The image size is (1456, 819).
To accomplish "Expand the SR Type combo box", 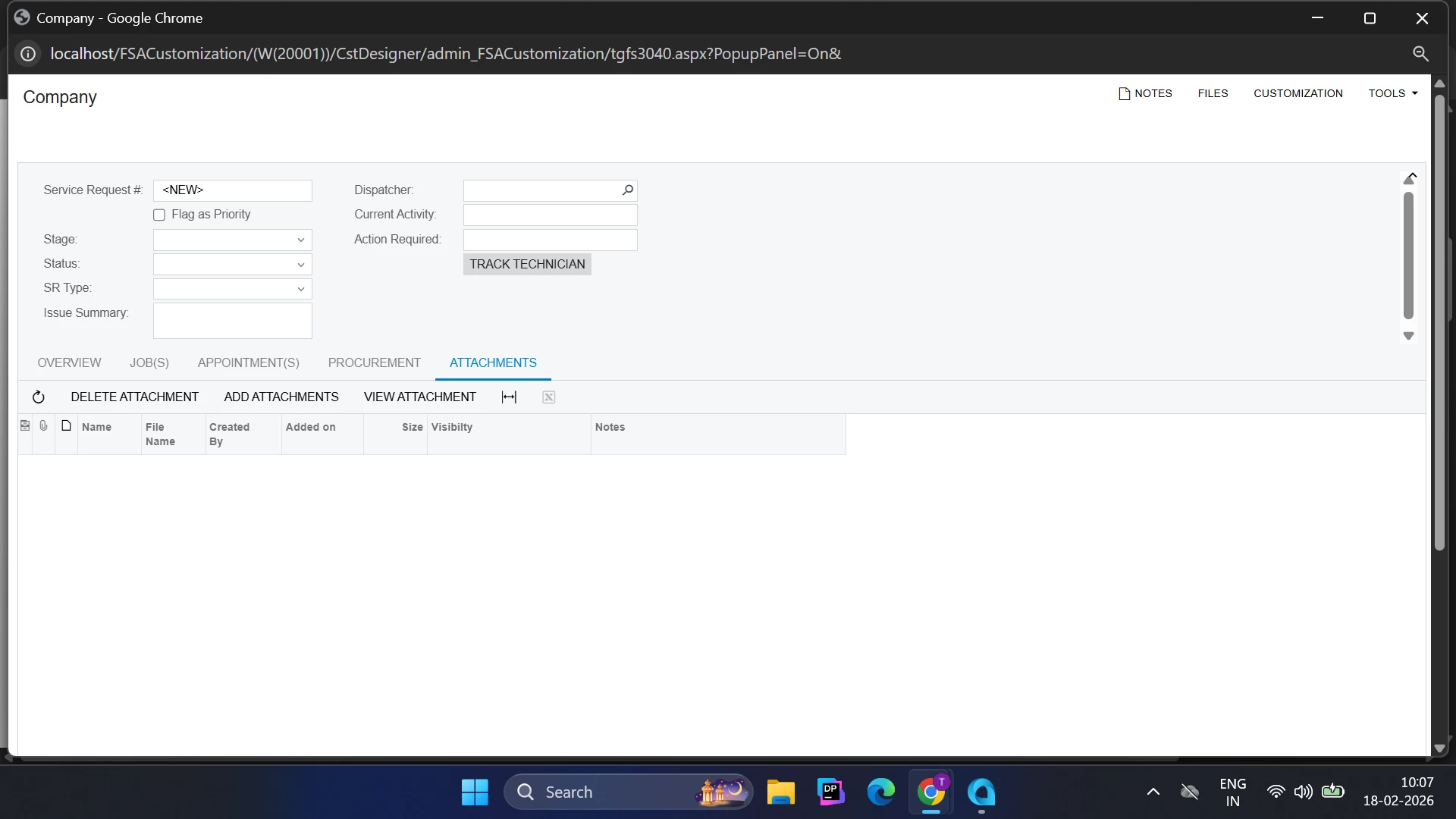I will 301,289.
